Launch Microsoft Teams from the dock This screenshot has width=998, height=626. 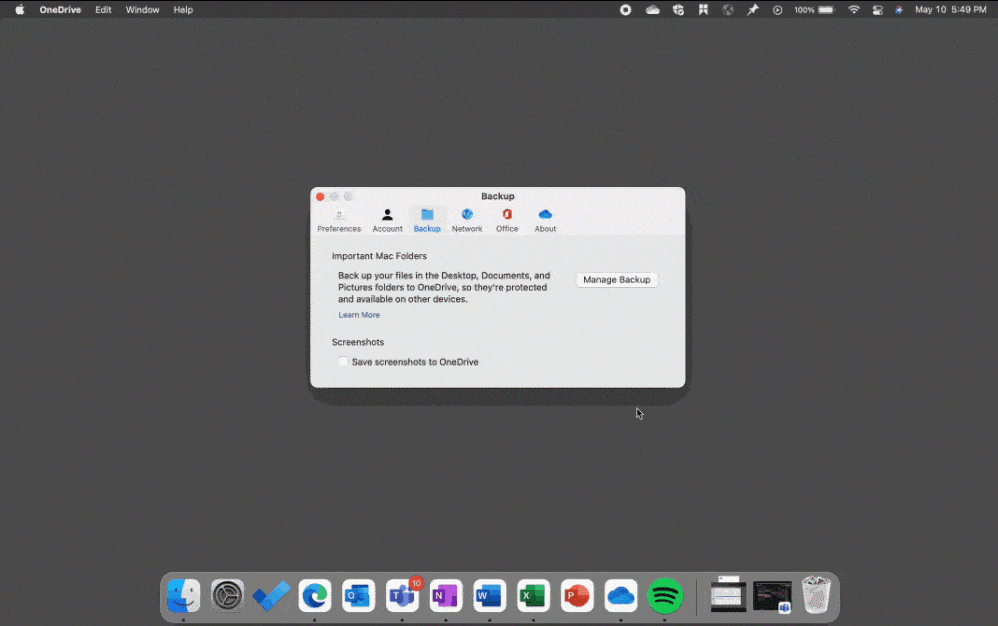click(402, 596)
